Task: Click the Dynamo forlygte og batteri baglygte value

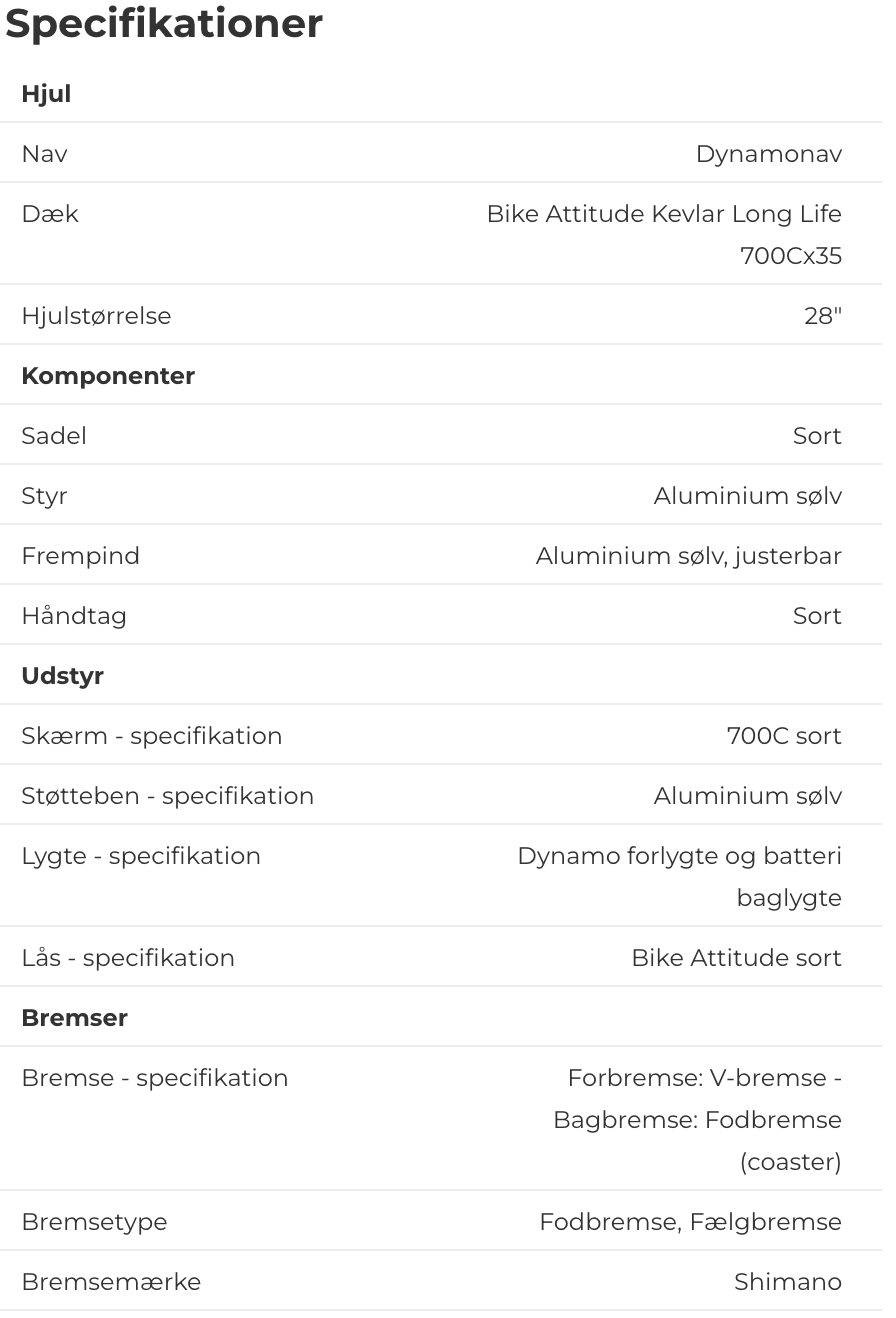Action: (679, 876)
